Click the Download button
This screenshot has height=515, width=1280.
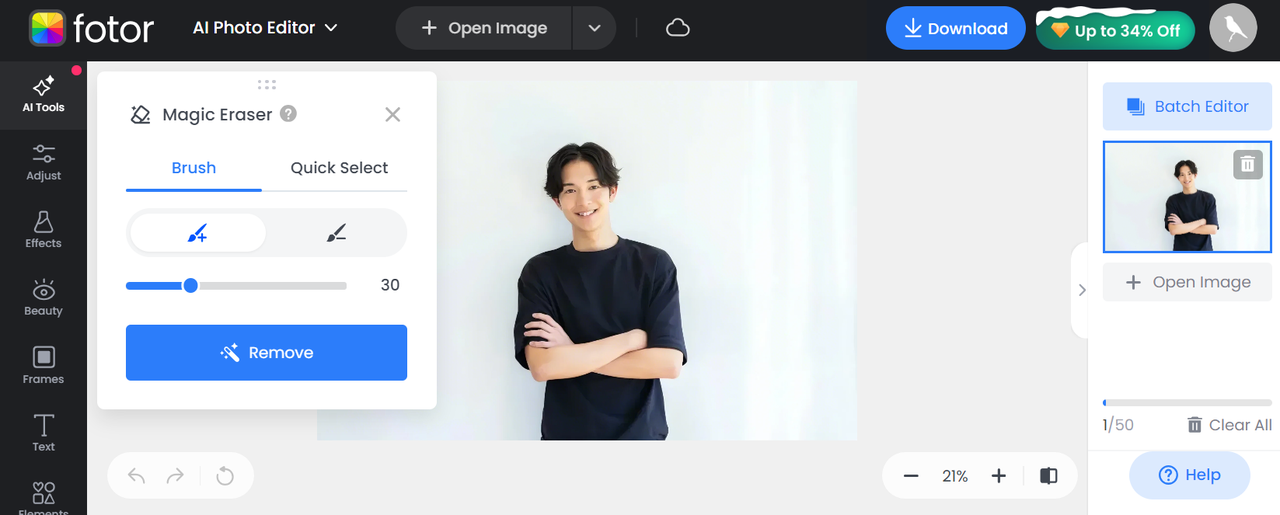pos(956,29)
